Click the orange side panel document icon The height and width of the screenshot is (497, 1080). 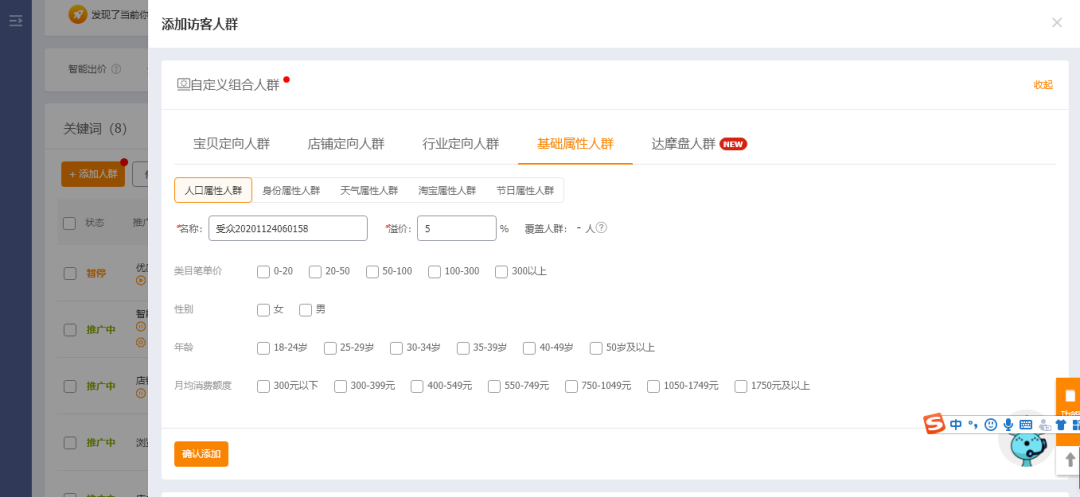pos(1070,396)
